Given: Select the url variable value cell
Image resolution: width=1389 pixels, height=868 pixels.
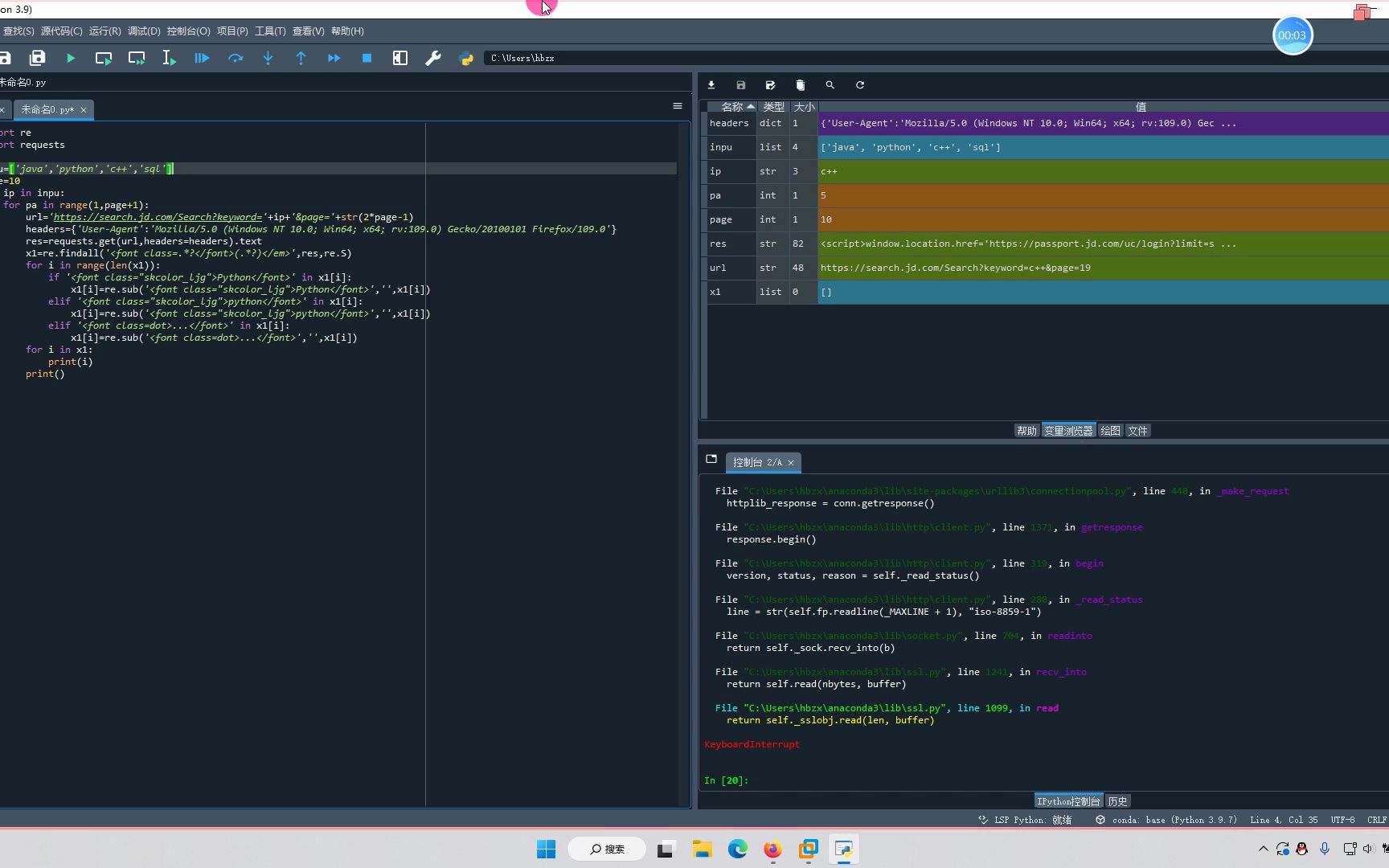Looking at the screenshot, I should (1104, 268).
